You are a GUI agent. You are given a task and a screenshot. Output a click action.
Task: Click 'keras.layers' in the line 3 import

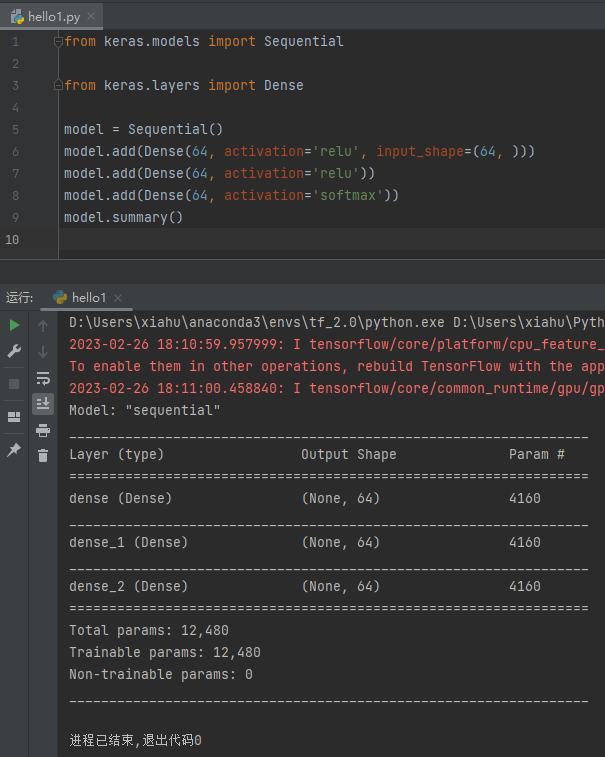152,85
